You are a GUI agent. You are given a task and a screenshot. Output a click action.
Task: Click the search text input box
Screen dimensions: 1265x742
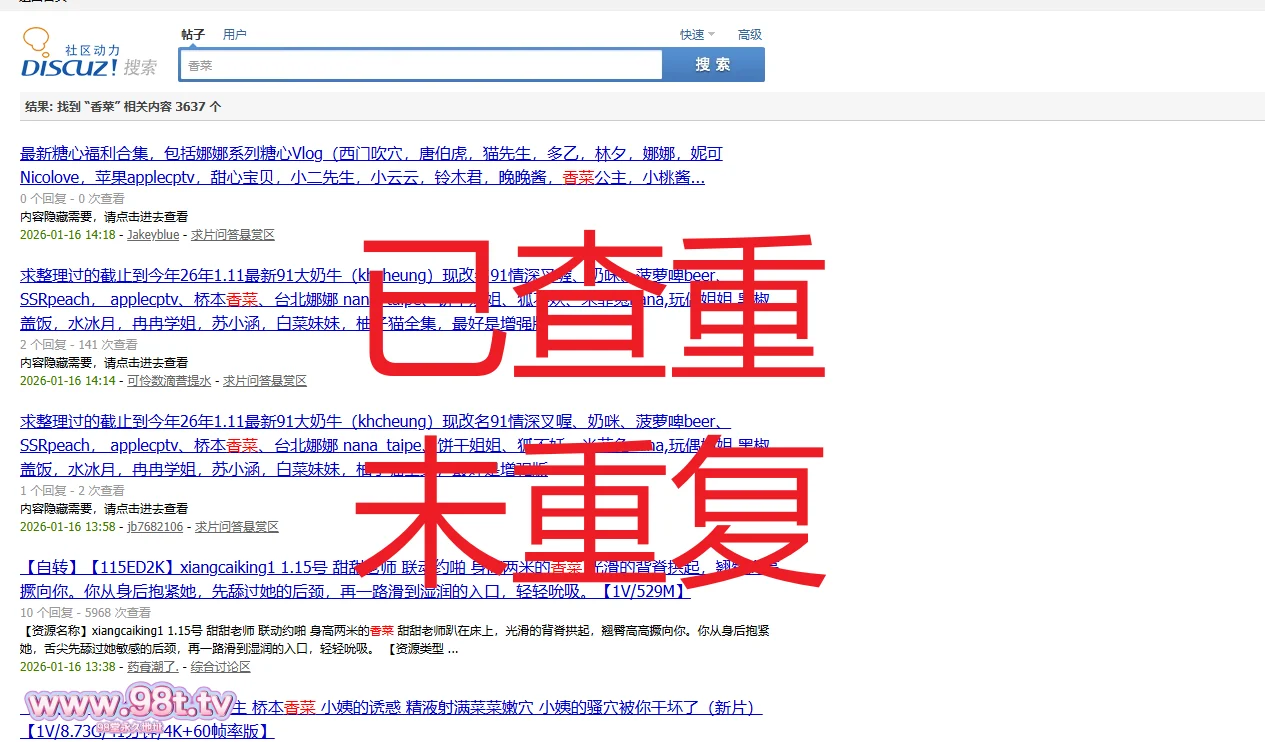(x=420, y=65)
